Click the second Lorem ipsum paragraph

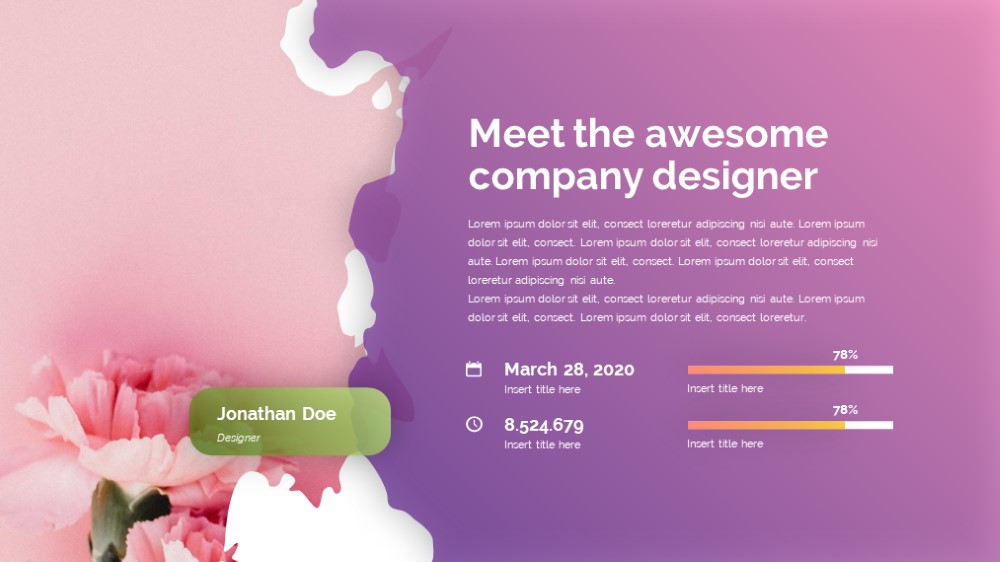(x=666, y=307)
